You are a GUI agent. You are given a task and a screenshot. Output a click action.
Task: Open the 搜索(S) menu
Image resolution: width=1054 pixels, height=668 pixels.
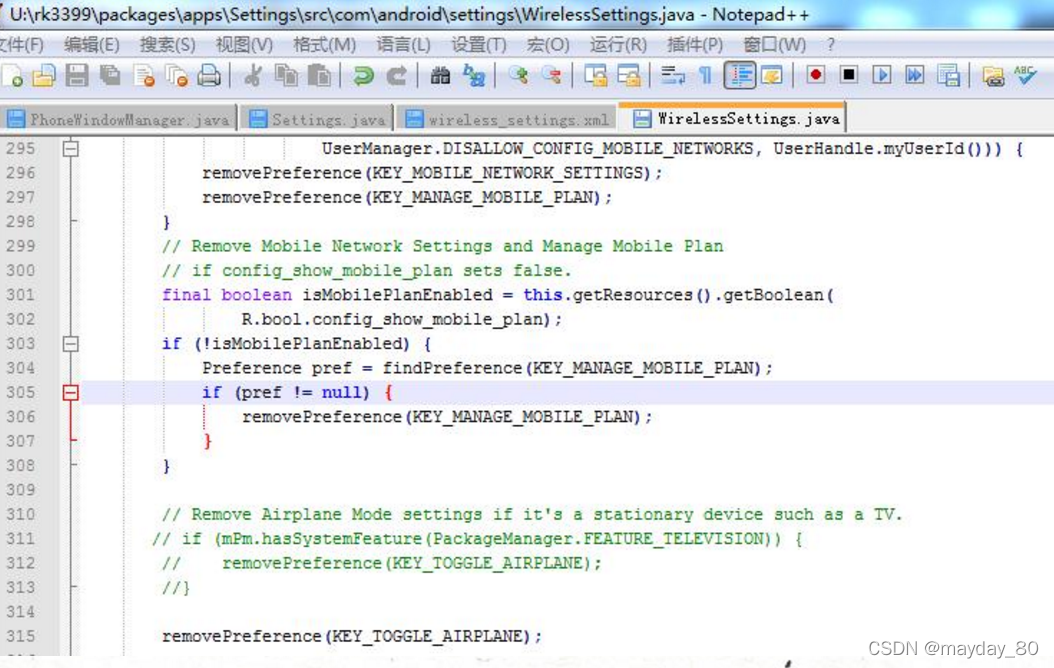pyautogui.click(x=167, y=45)
